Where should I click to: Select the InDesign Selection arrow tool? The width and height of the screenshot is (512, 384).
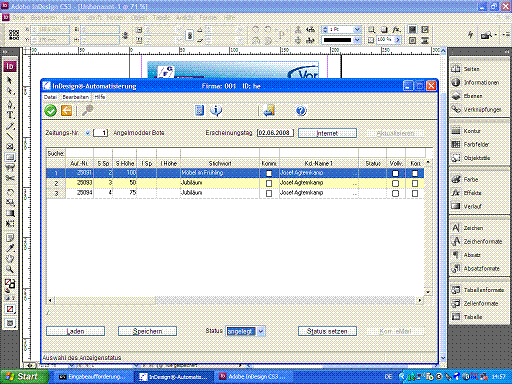(x=10, y=80)
